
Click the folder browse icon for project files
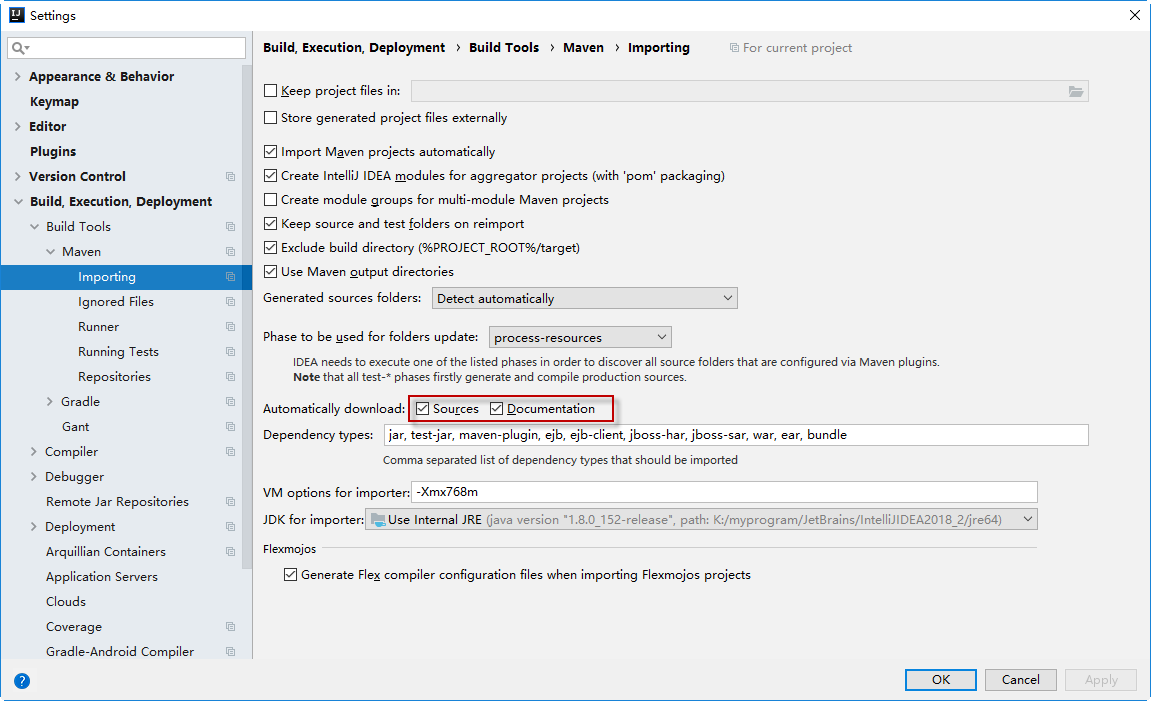(1076, 91)
